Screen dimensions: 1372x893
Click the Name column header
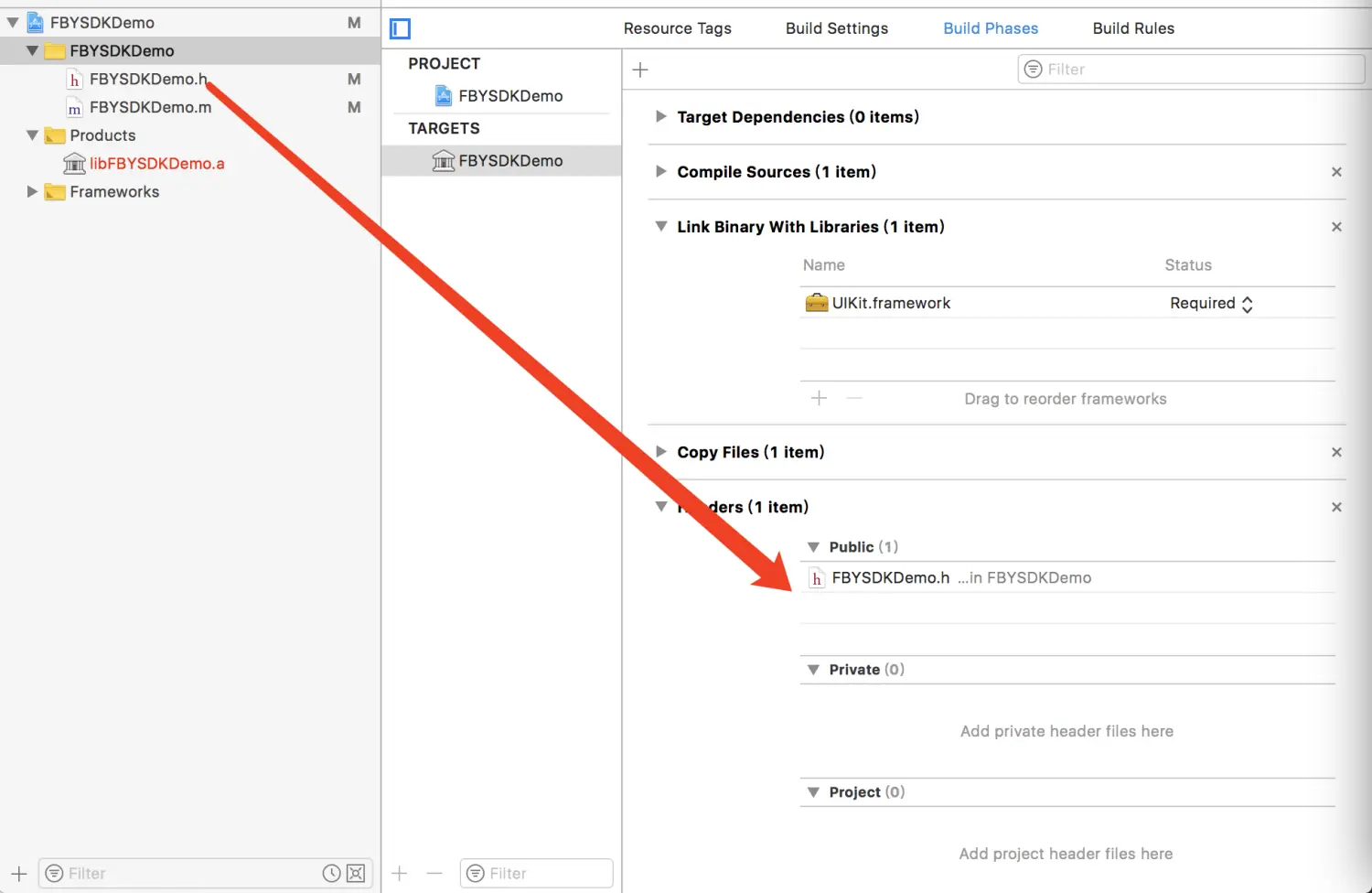pos(824,265)
